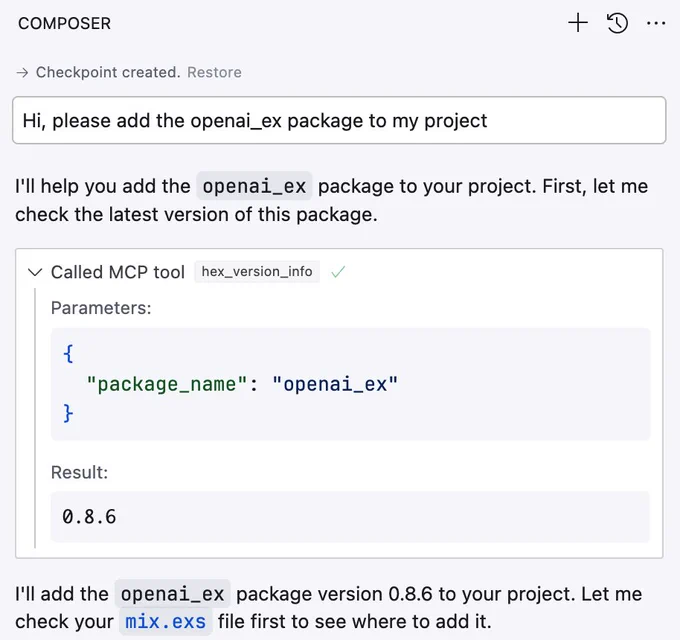680x640 pixels.
Task: Start a new composer with plus icon
Action: click(x=578, y=23)
